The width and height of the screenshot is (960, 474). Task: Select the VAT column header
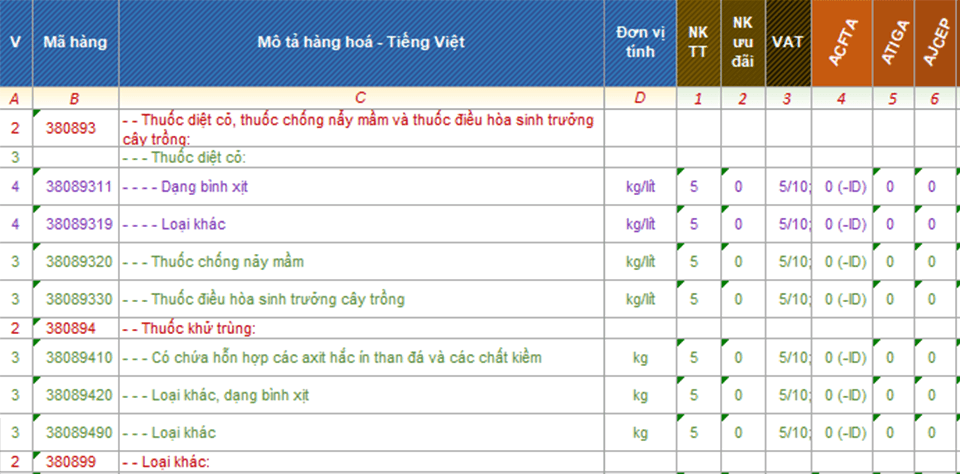pos(788,43)
